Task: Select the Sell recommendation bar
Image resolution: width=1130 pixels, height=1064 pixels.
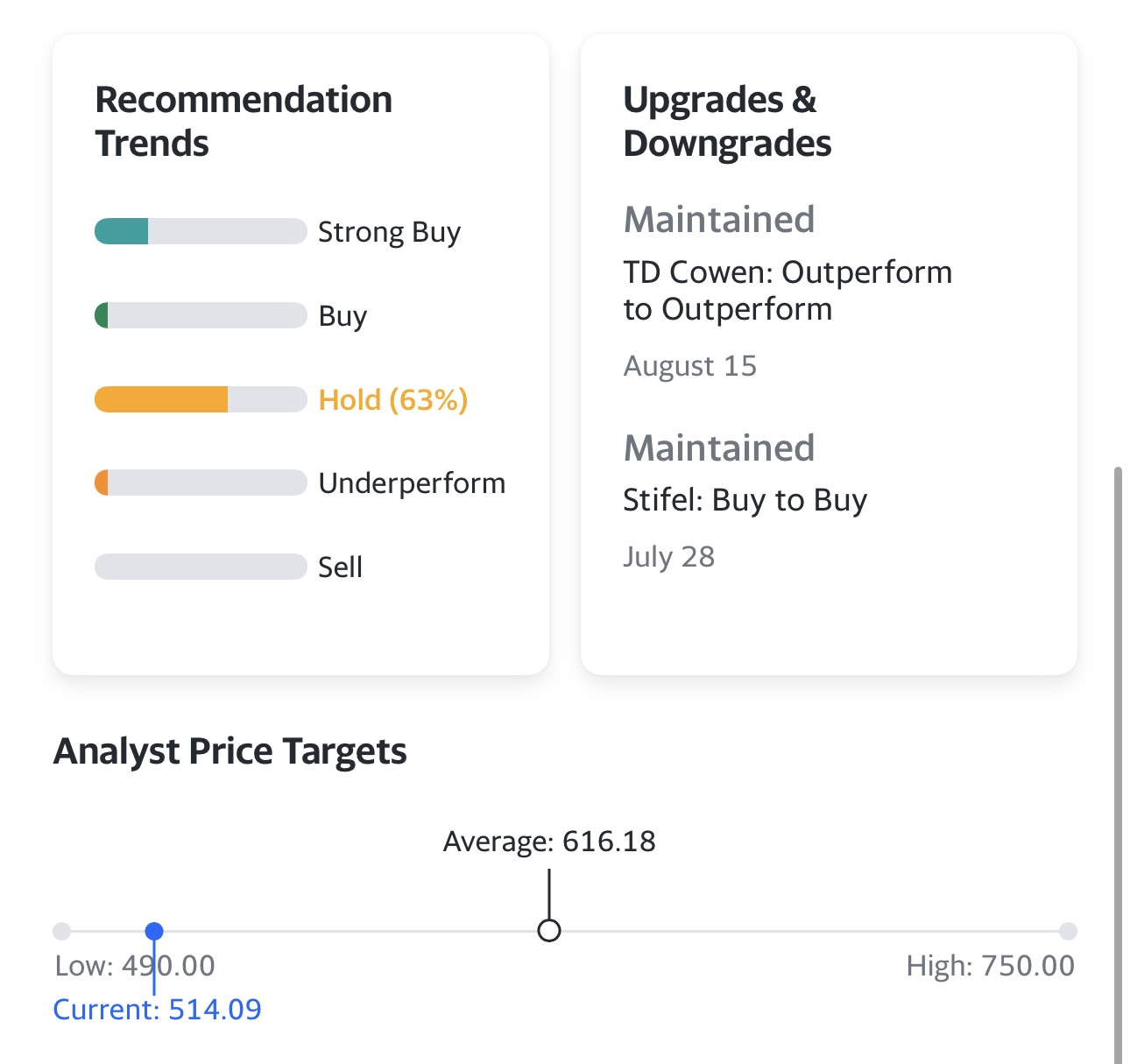Action: pyautogui.click(x=199, y=567)
